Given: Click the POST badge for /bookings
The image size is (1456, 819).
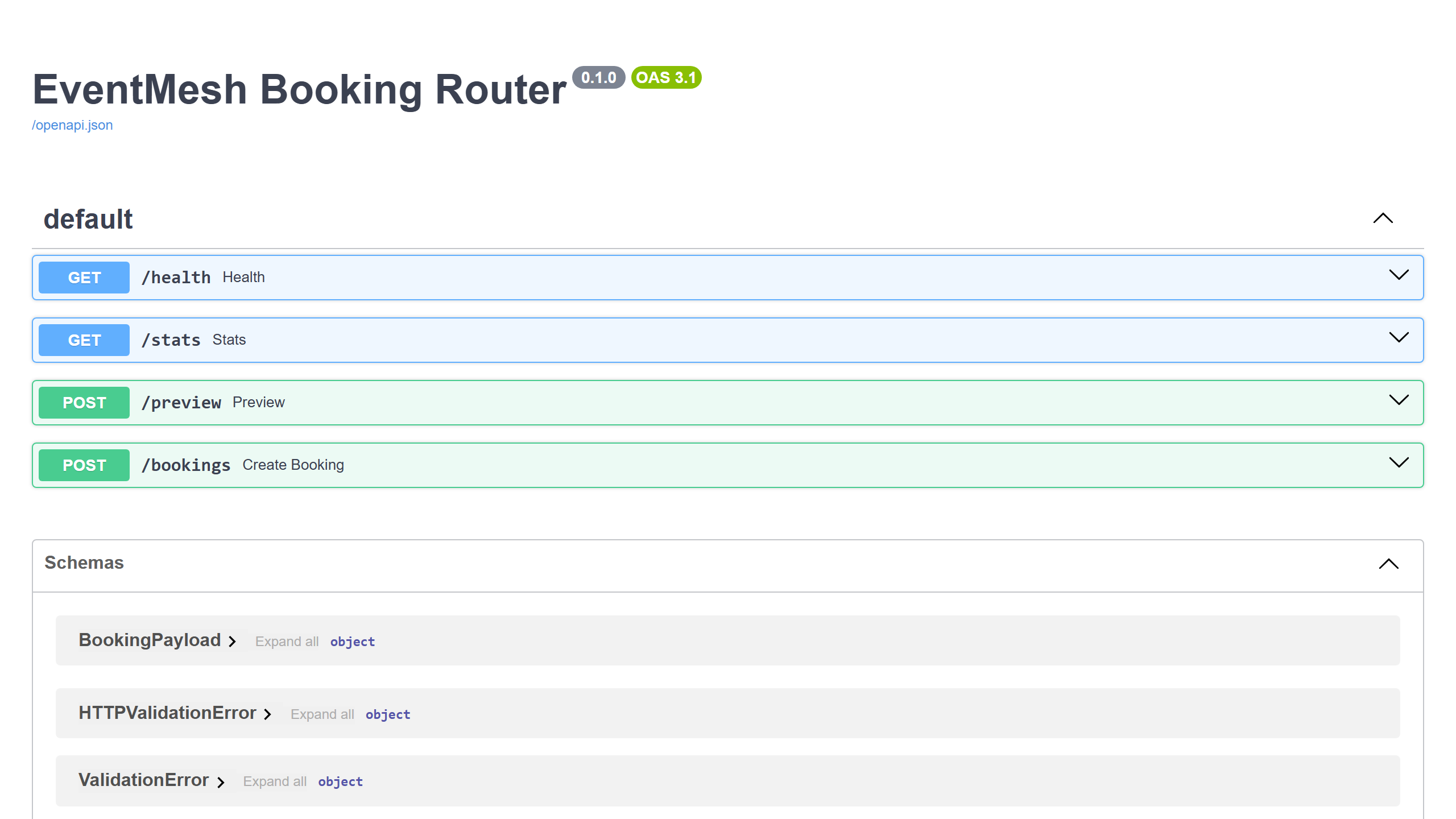Looking at the screenshot, I should coord(83,465).
